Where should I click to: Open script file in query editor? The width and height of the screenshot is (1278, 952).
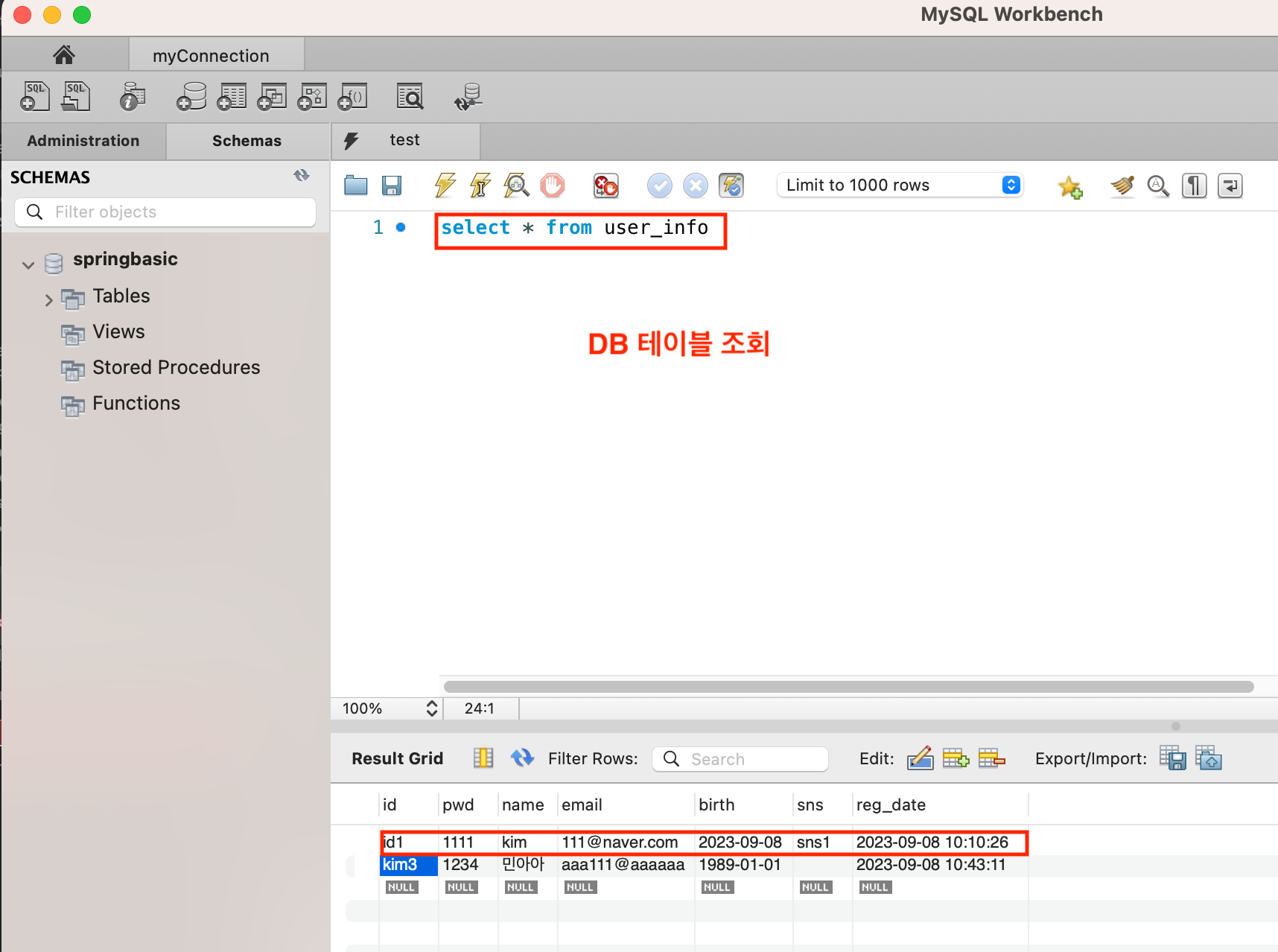pos(356,185)
